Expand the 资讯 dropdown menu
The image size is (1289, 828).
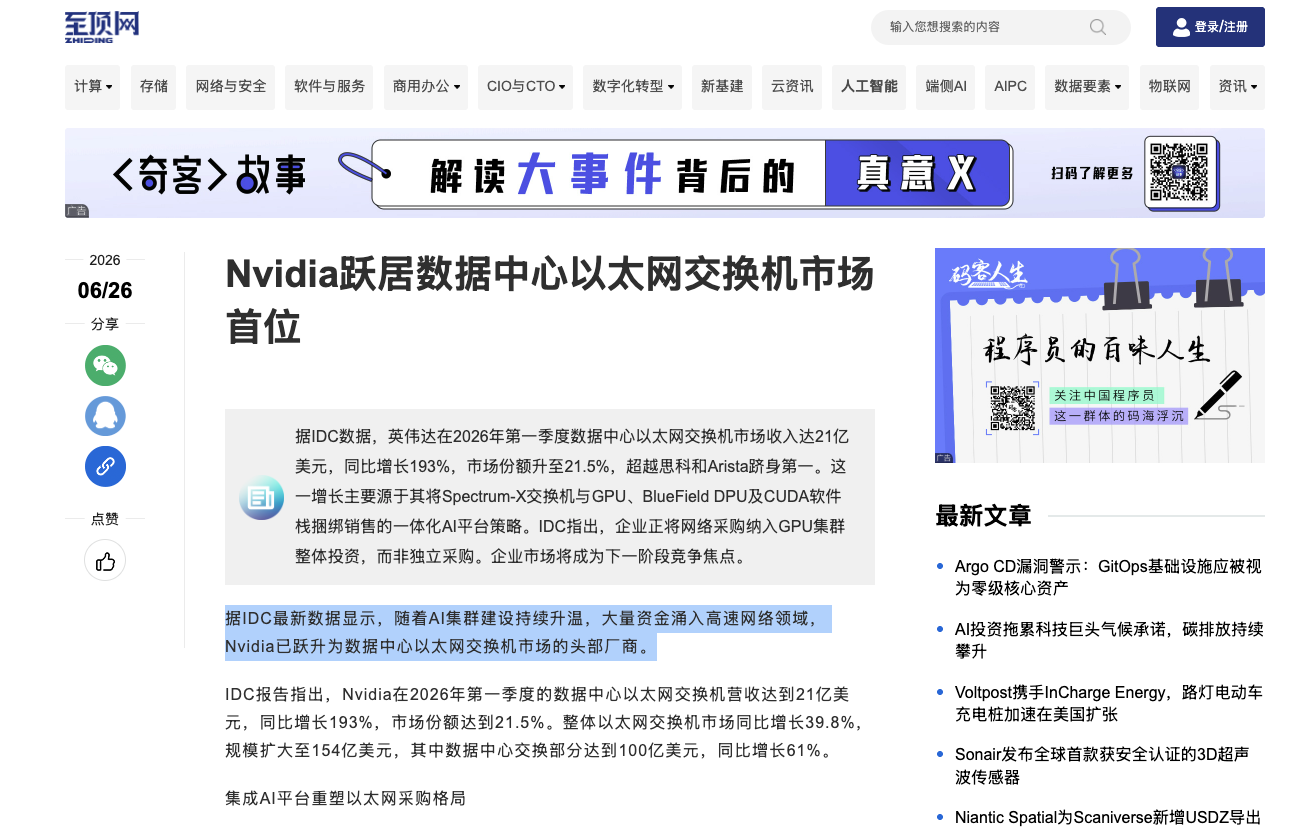click(x=1237, y=87)
